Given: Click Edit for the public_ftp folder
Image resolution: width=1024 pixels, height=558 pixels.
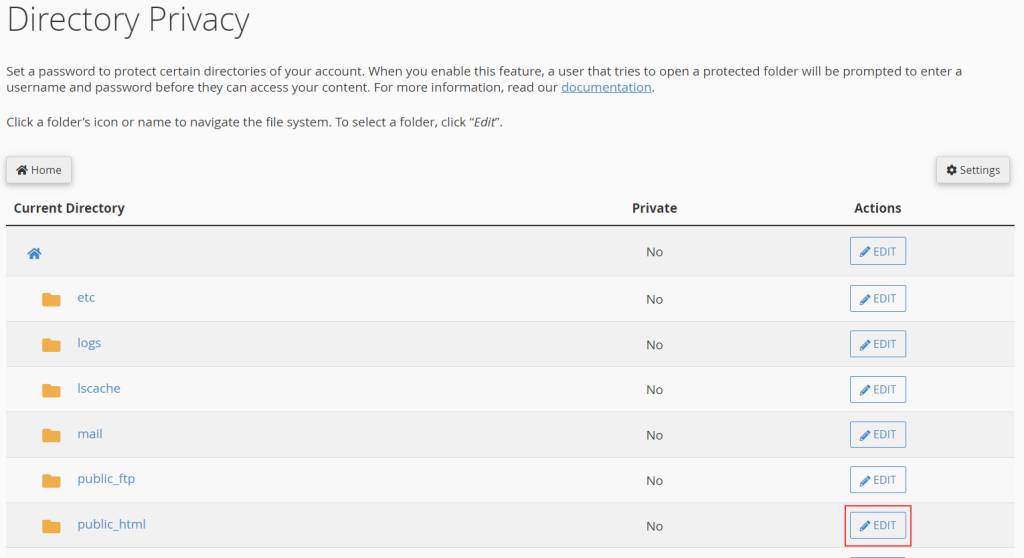Looking at the screenshot, I should (x=877, y=480).
